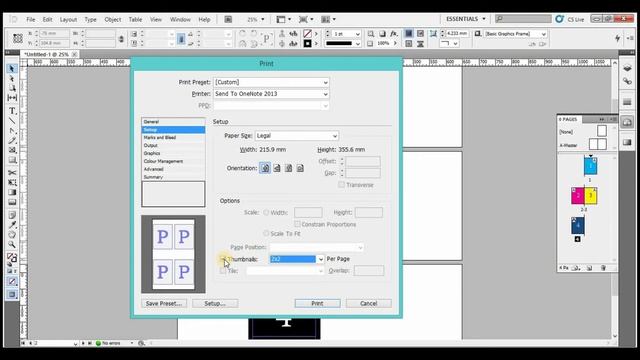This screenshot has height=360, width=640.
Task: Open the Window menu
Action: (x=180, y=19)
